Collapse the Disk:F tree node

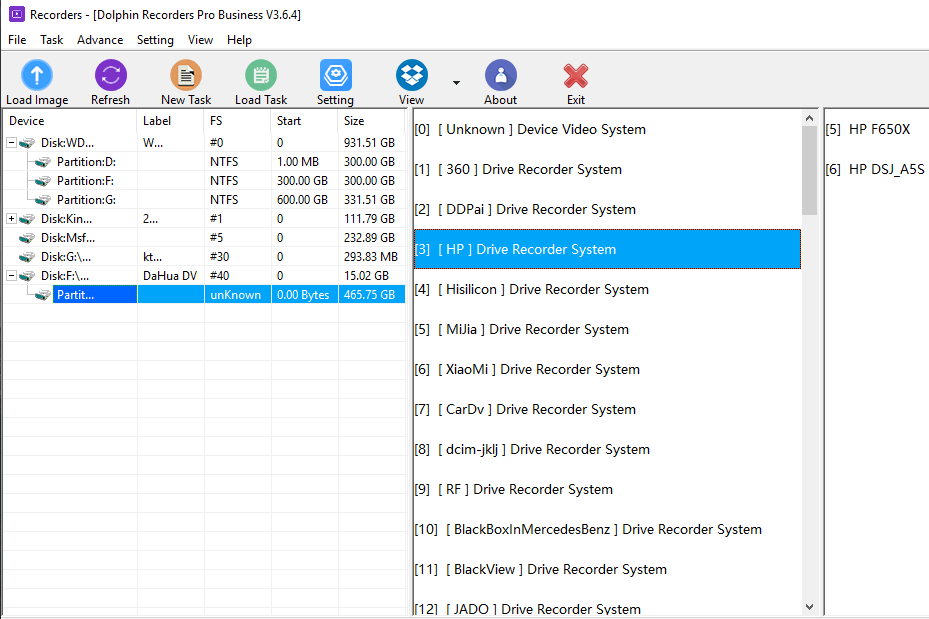tap(10, 275)
